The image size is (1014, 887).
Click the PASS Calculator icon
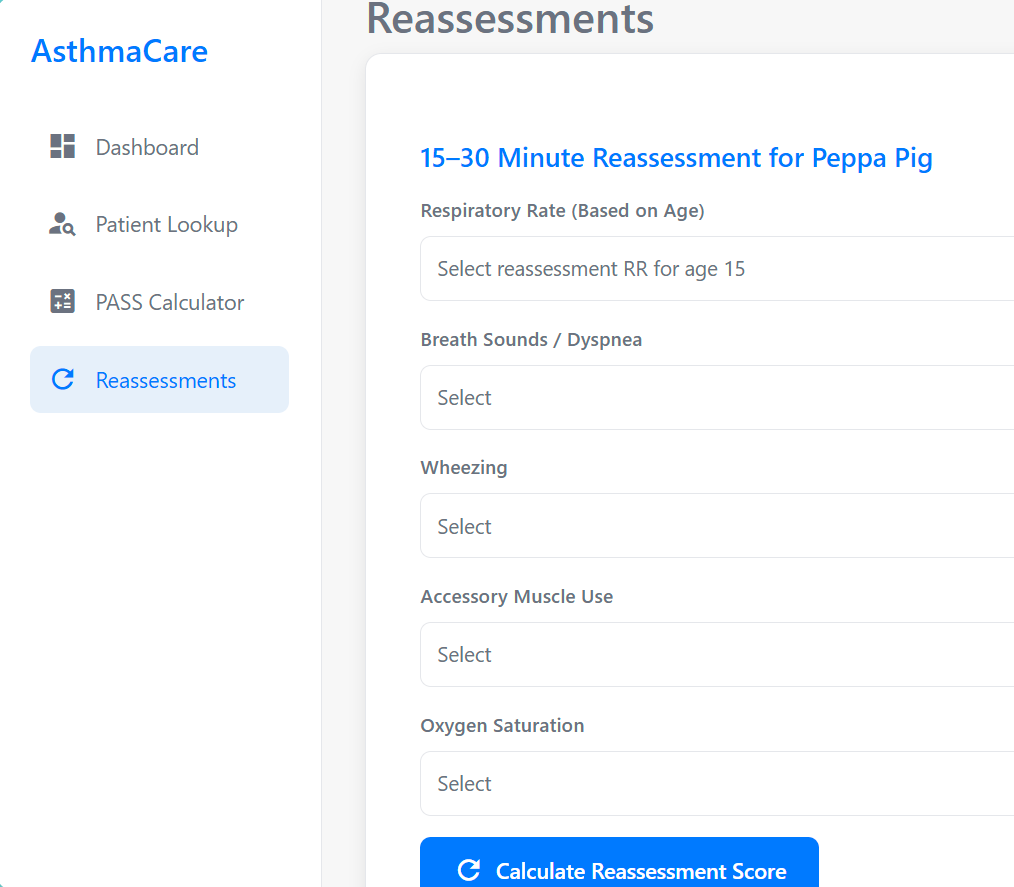(61, 301)
